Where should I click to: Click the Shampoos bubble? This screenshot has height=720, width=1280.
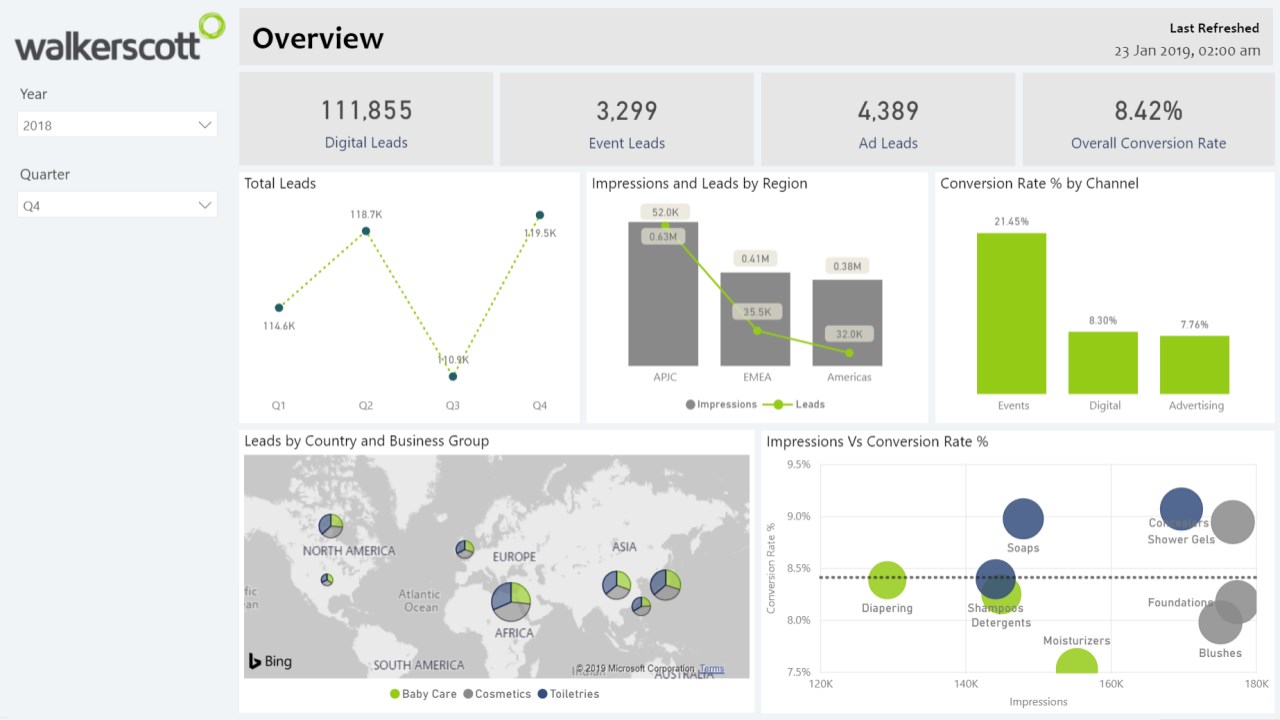click(994, 579)
